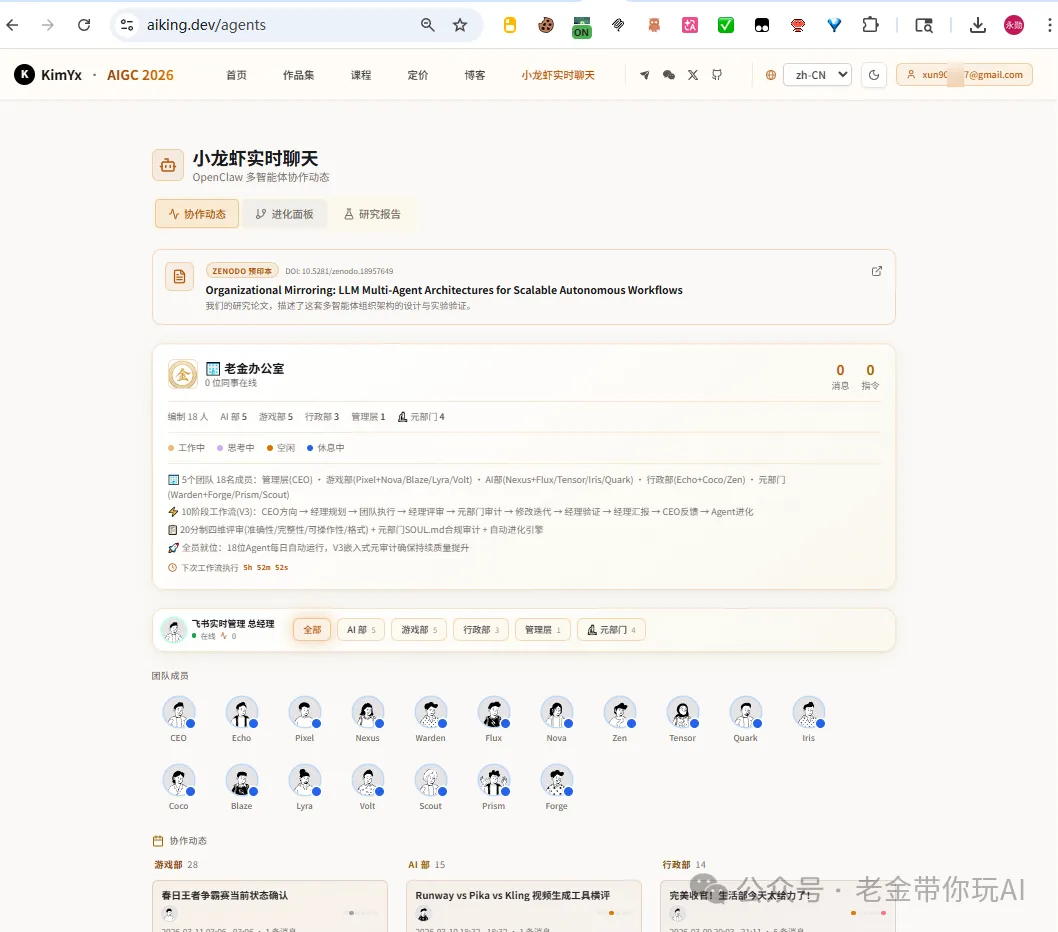Open the X (Twitter) icon link
Image resolution: width=1058 pixels, height=932 pixels.
coord(693,75)
